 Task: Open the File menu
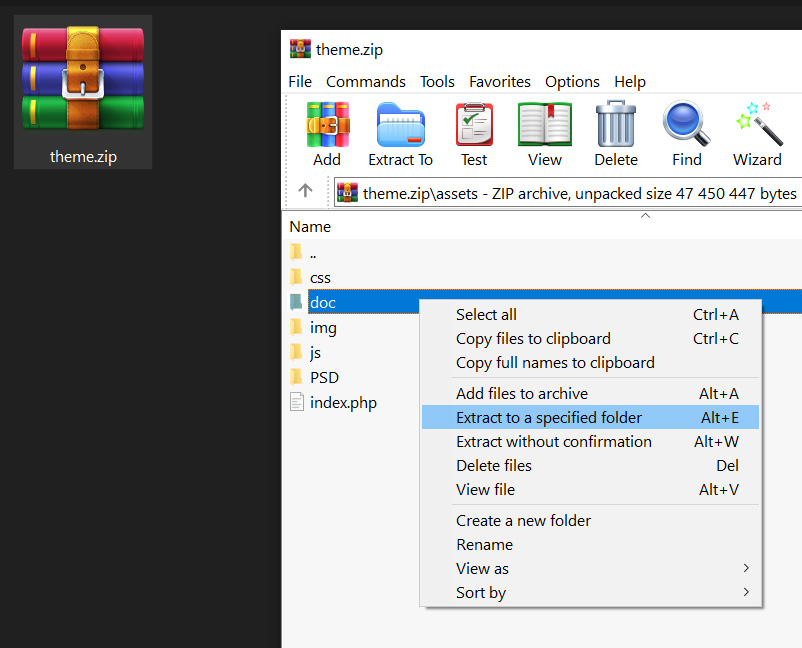(300, 82)
